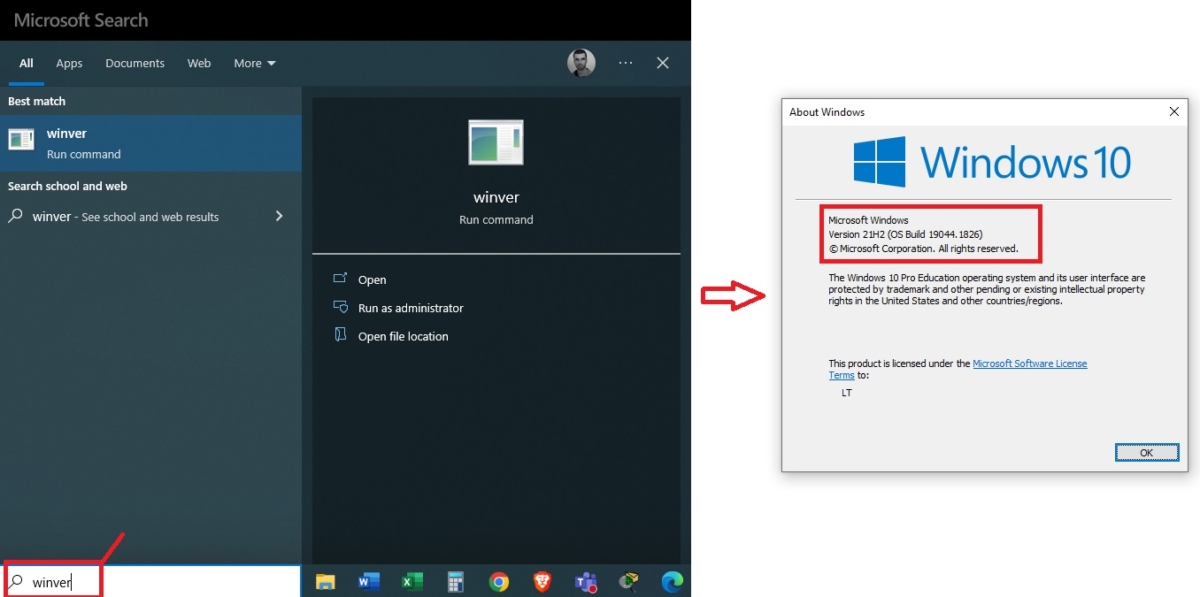Switch to the Web search tab
Viewport: 1200px width, 597px height.
coord(199,63)
